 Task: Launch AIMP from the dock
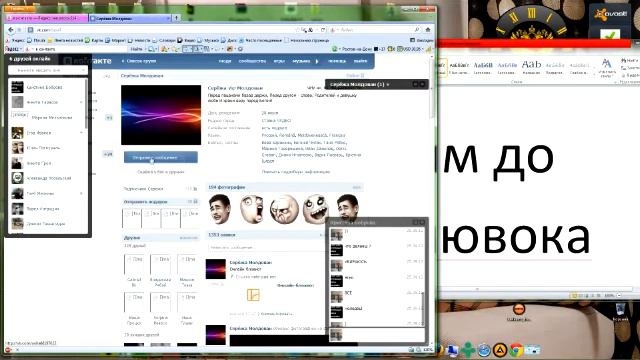click(500, 350)
